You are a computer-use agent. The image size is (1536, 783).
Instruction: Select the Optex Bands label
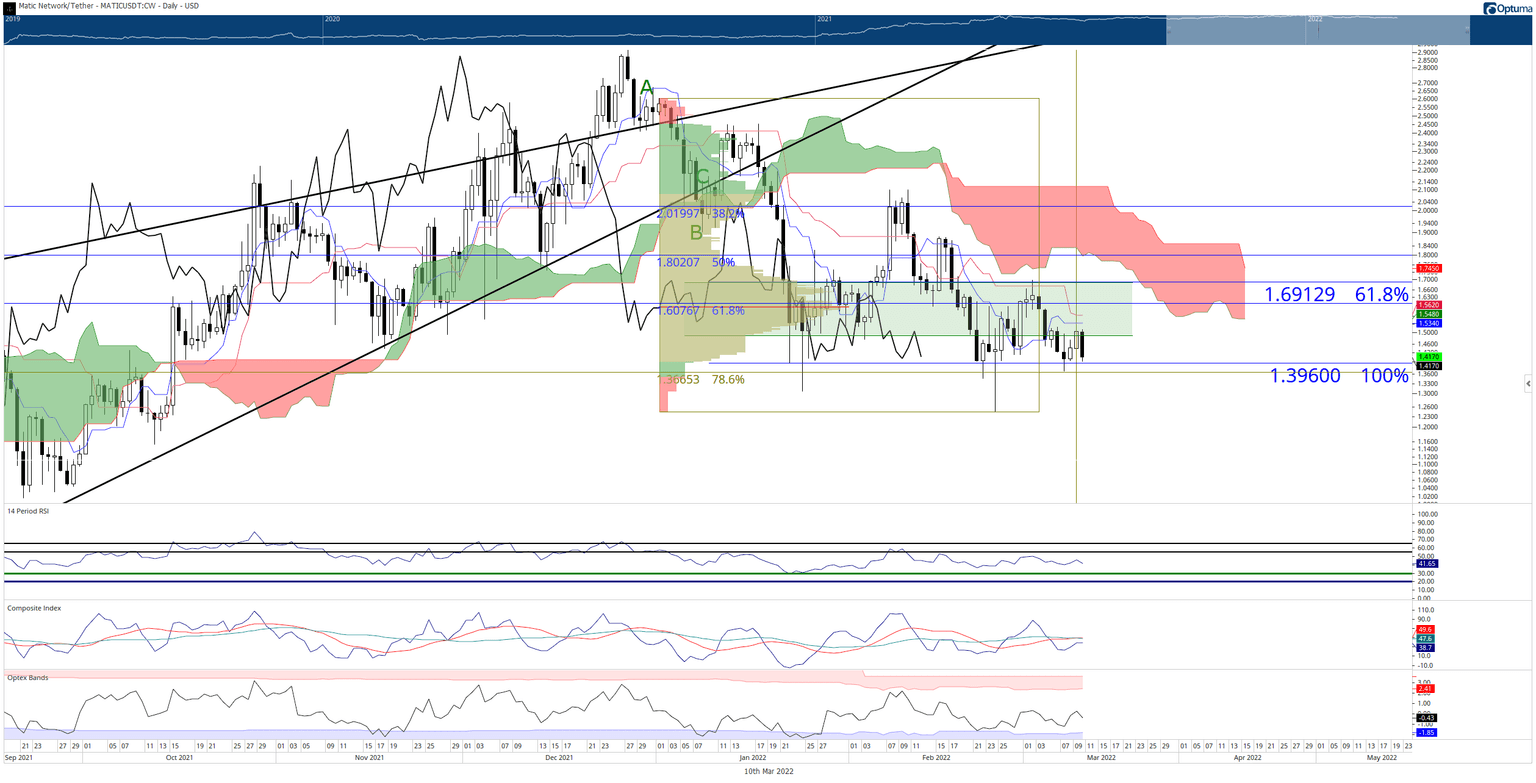[x=27, y=677]
